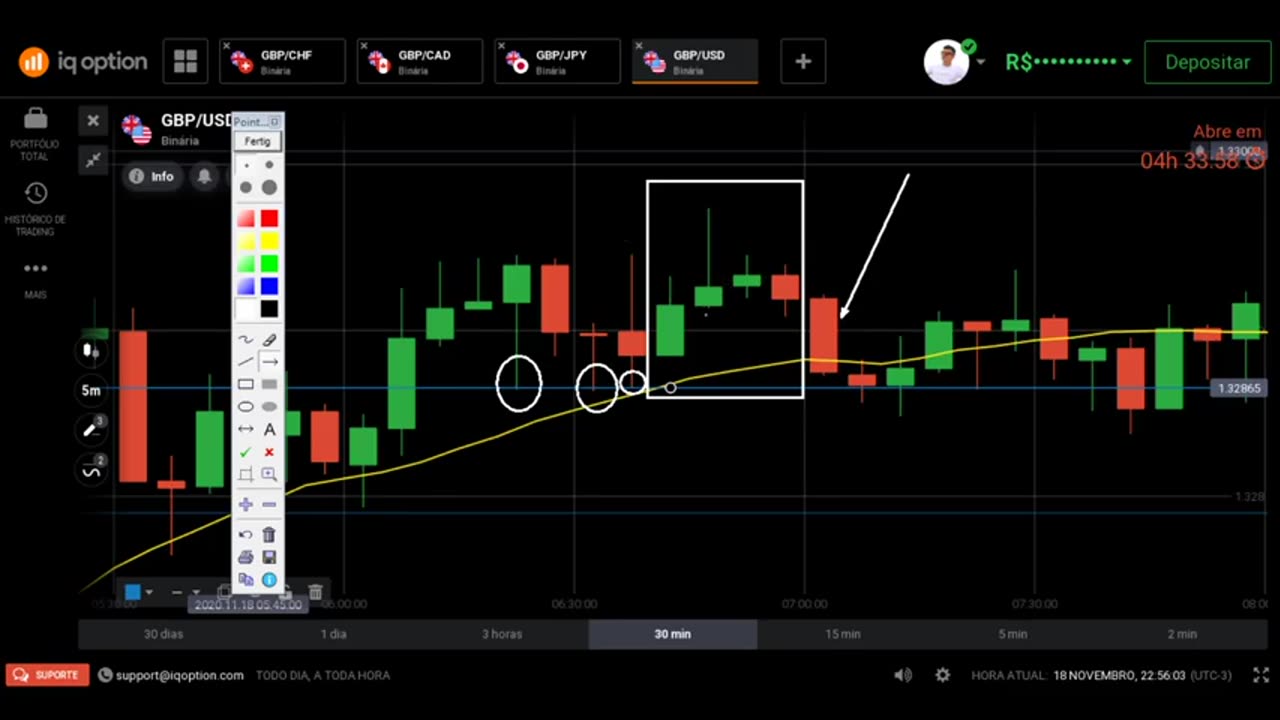Screen dimensions: 1280x720
Task: Open the asset grid layout icon
Action: (x=185, y=61)
